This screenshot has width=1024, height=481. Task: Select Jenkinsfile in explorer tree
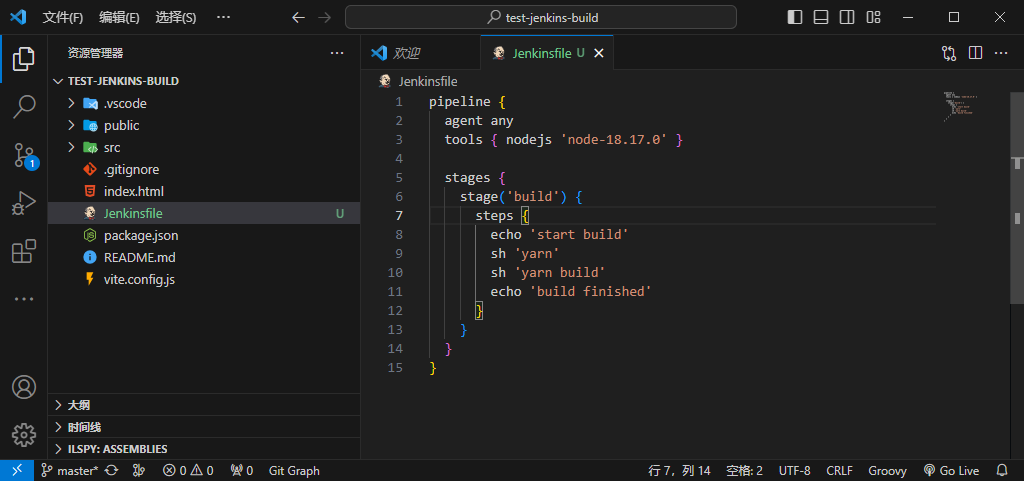point(204,213)
